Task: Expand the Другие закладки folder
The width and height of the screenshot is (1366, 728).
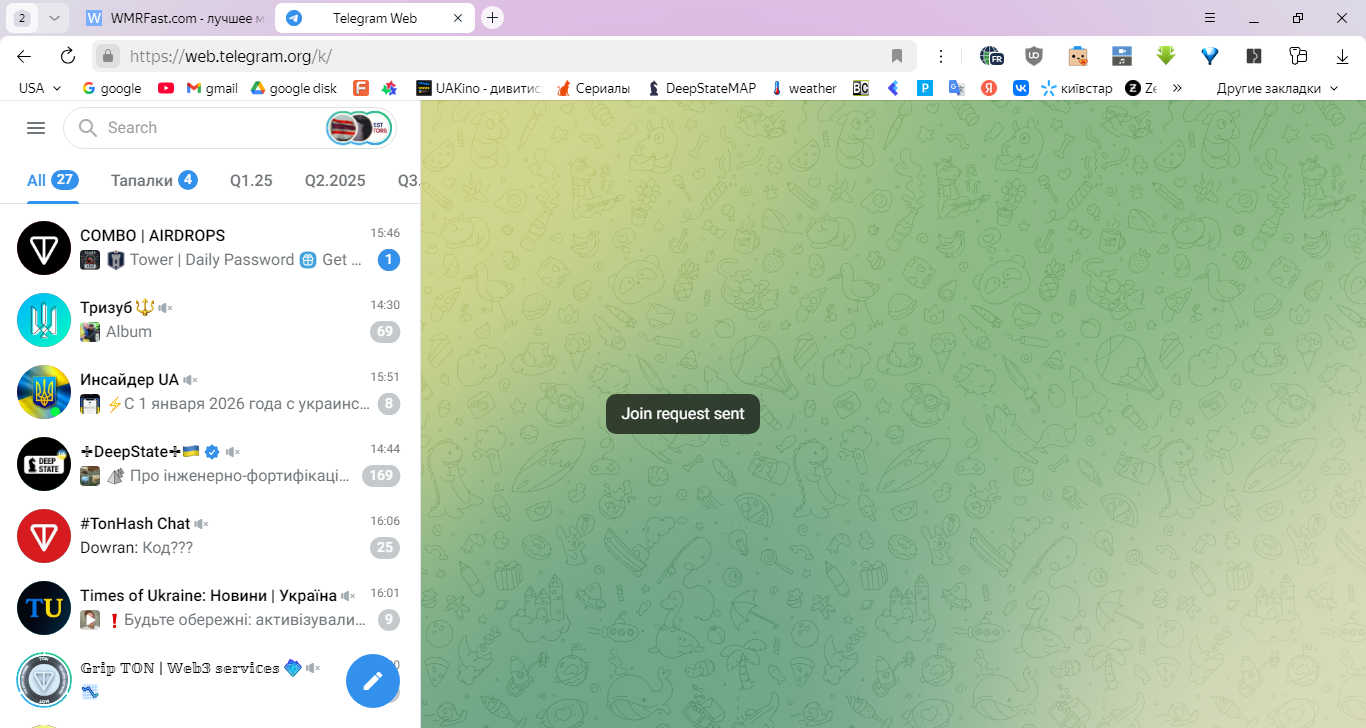Action: tap(1277, 88)
